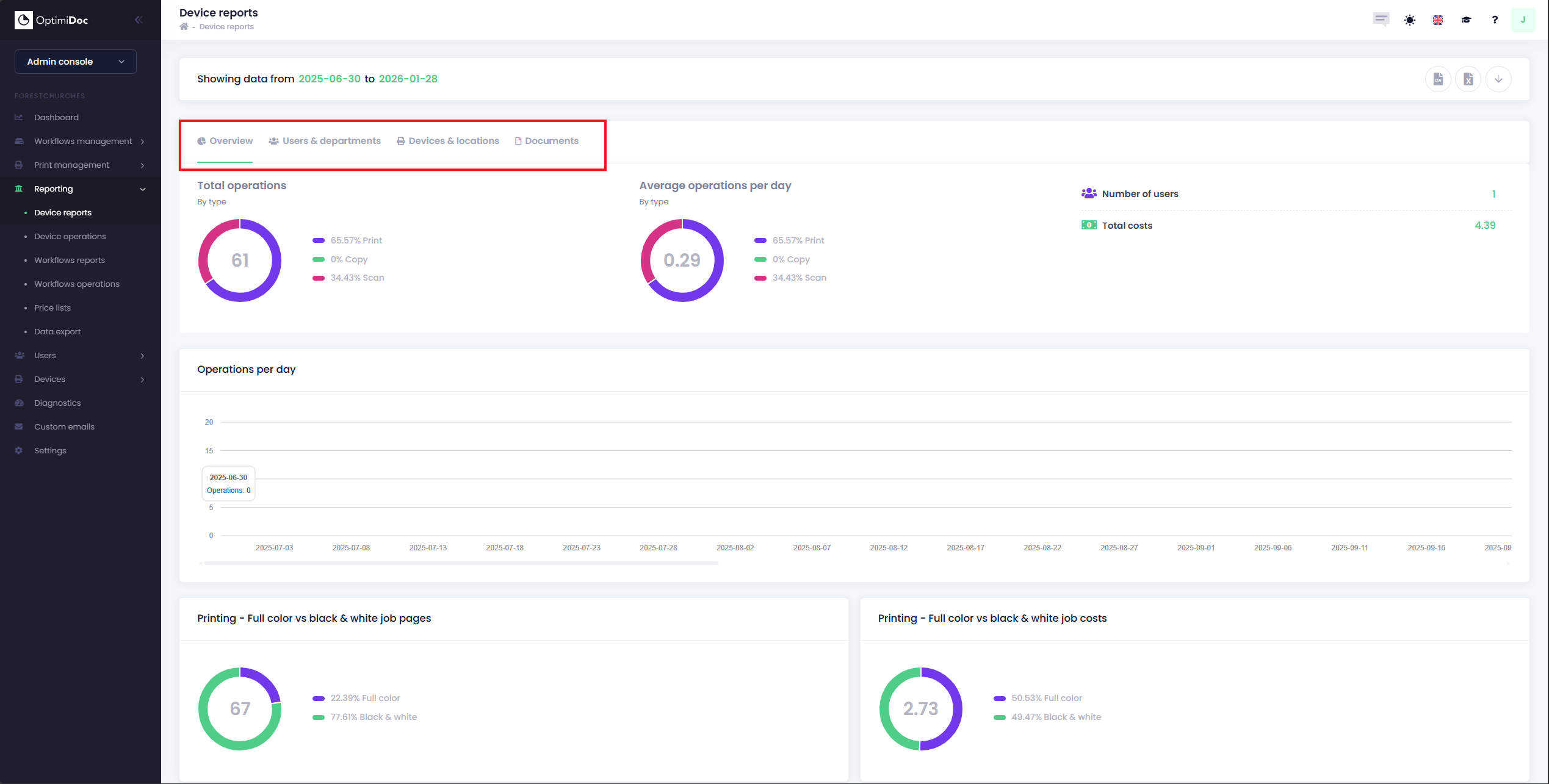Open Device operations report link
This screenshot has width=1549, height=784.
coord(70,236)
